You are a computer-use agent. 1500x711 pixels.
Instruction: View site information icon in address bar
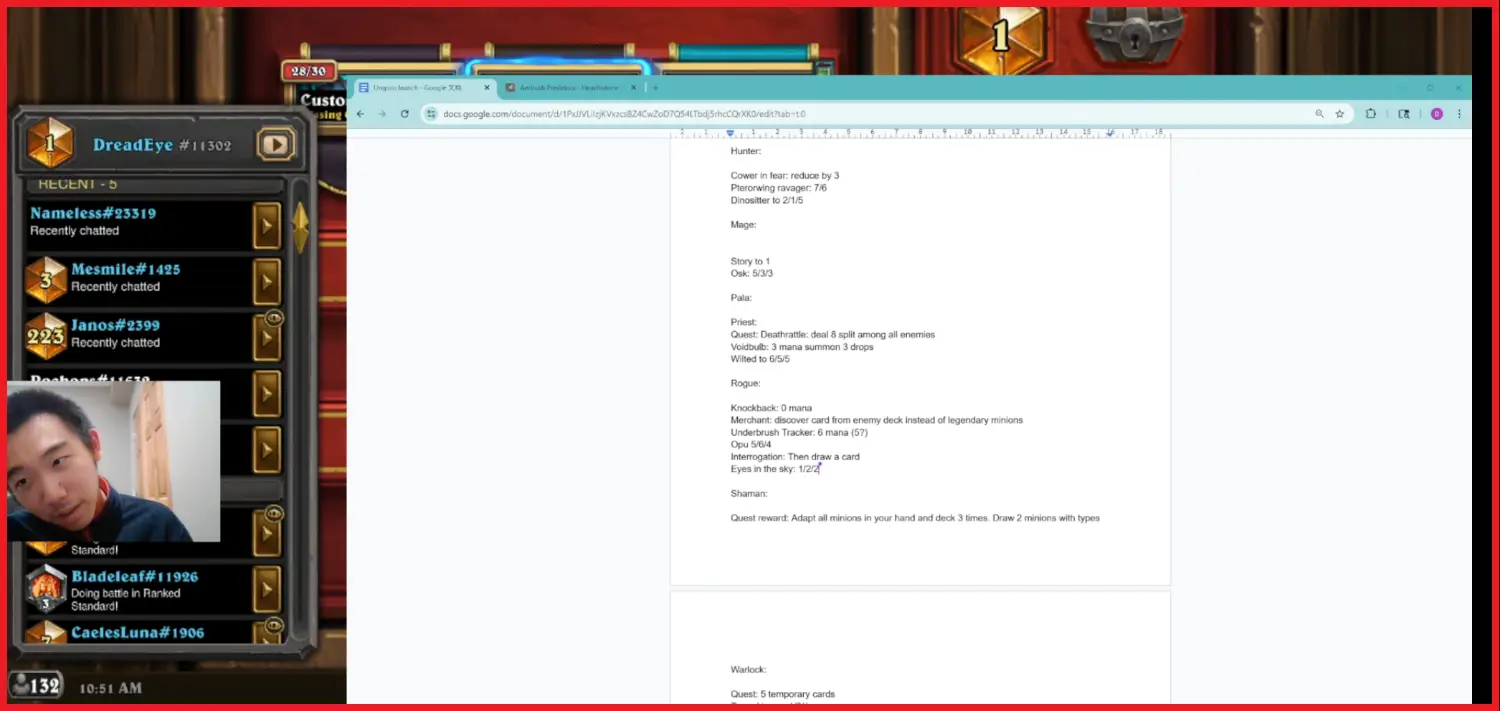[x=432, y=114]
